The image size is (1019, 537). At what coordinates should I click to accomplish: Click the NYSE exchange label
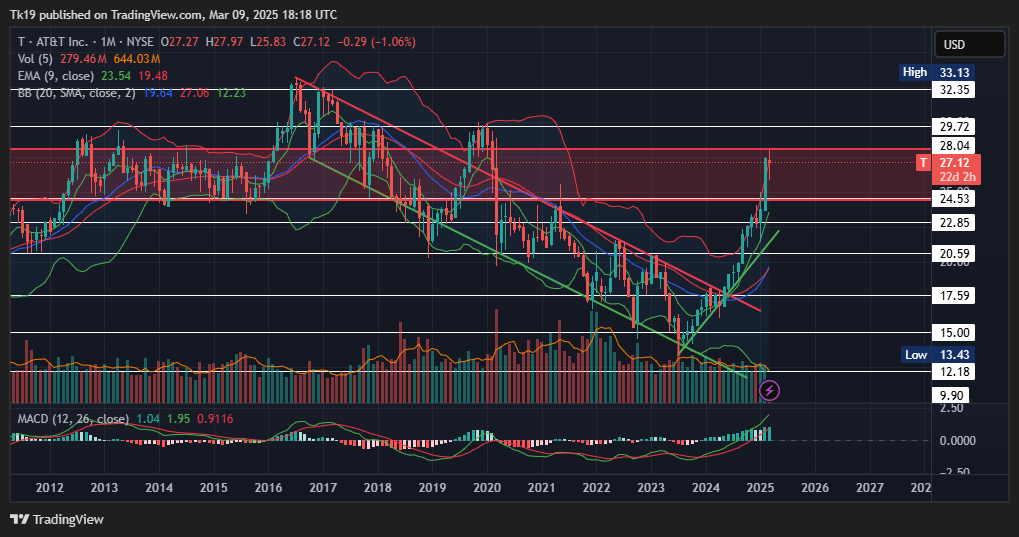(x=140, y=42)
